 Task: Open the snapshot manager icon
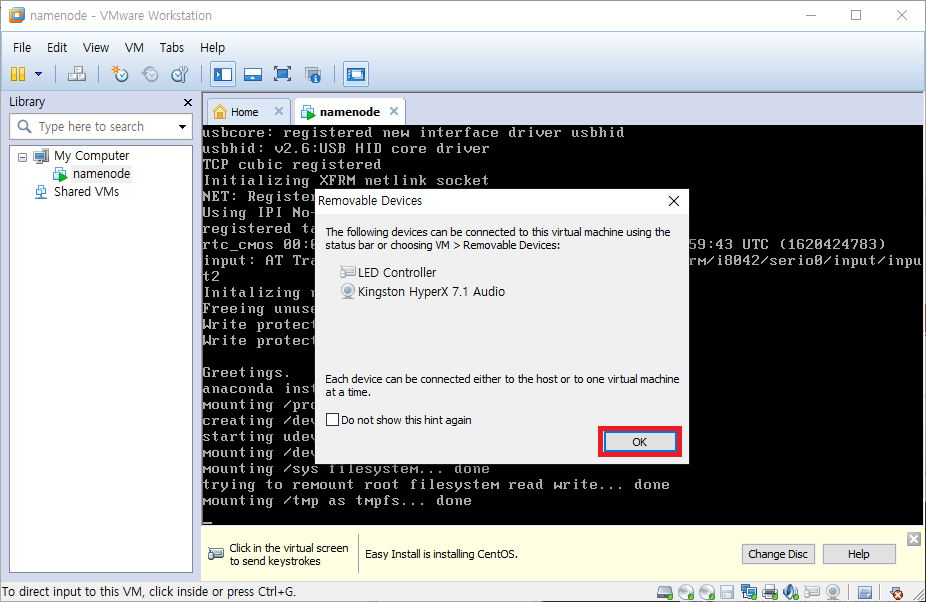coord(180,74)
